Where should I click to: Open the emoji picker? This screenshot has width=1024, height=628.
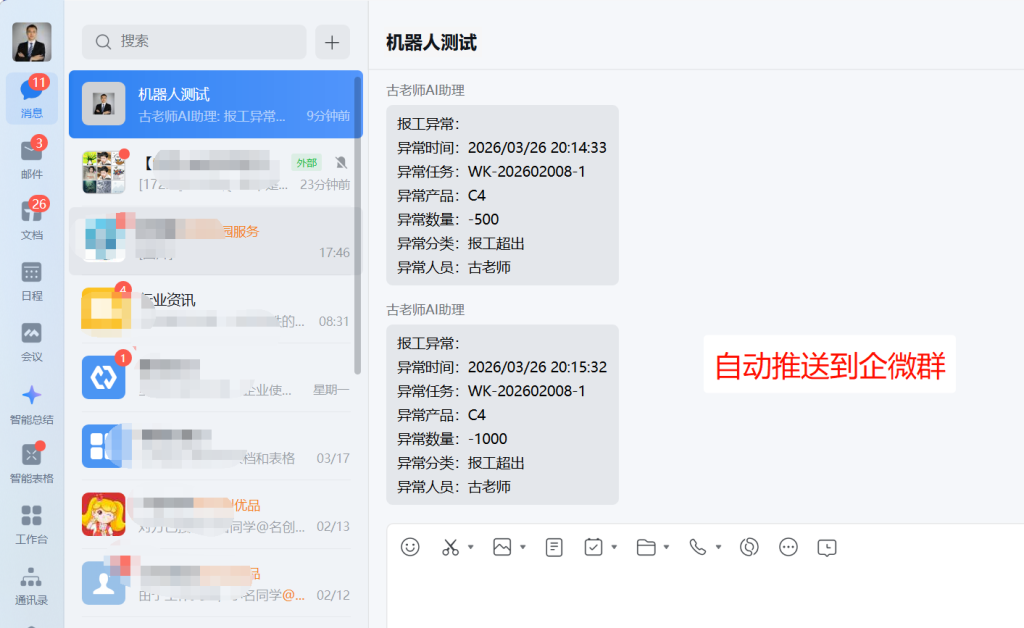pos(410,547)
